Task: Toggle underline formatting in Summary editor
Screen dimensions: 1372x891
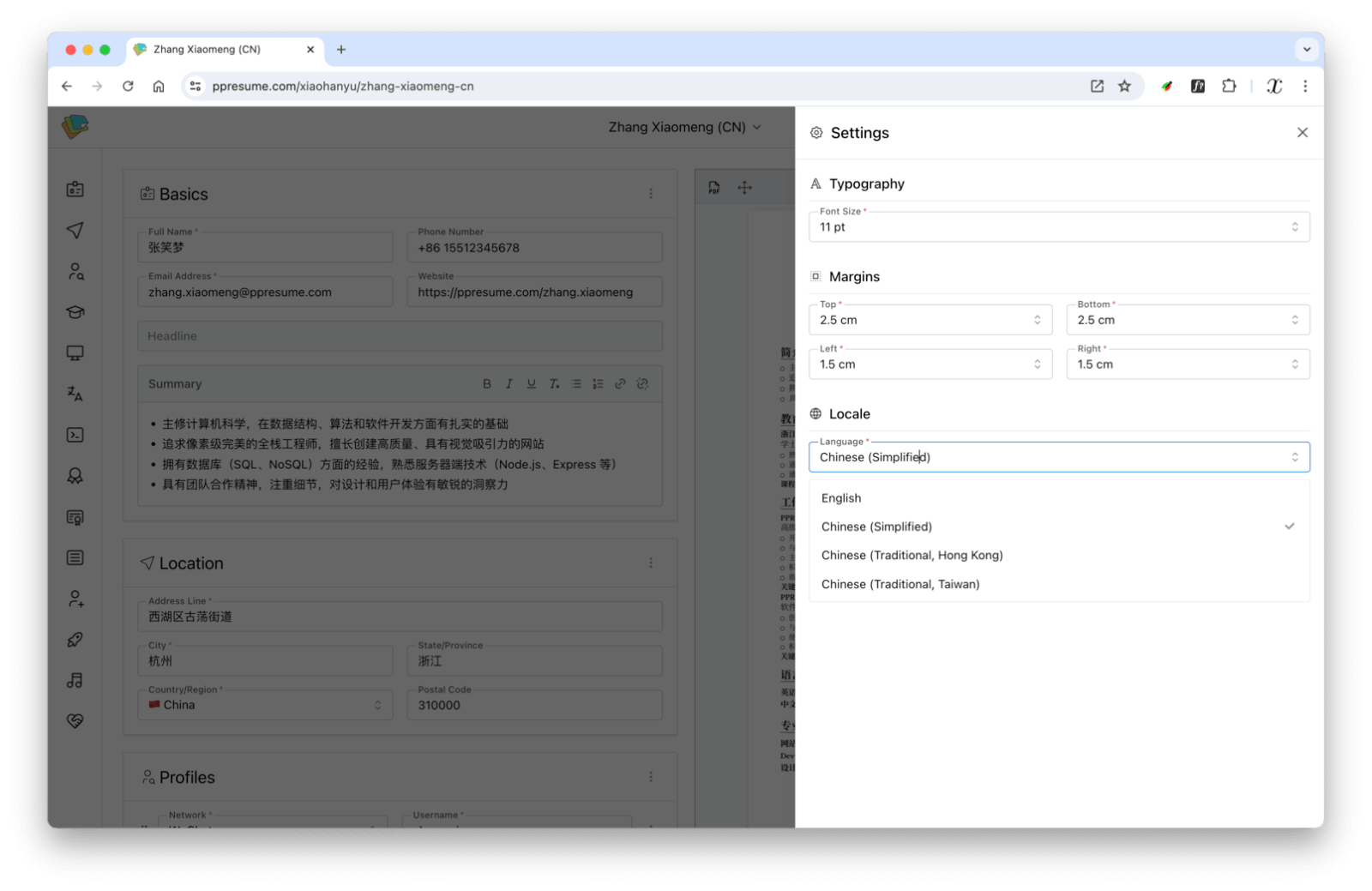Action: pyautogui.click(x=532, y=384)
